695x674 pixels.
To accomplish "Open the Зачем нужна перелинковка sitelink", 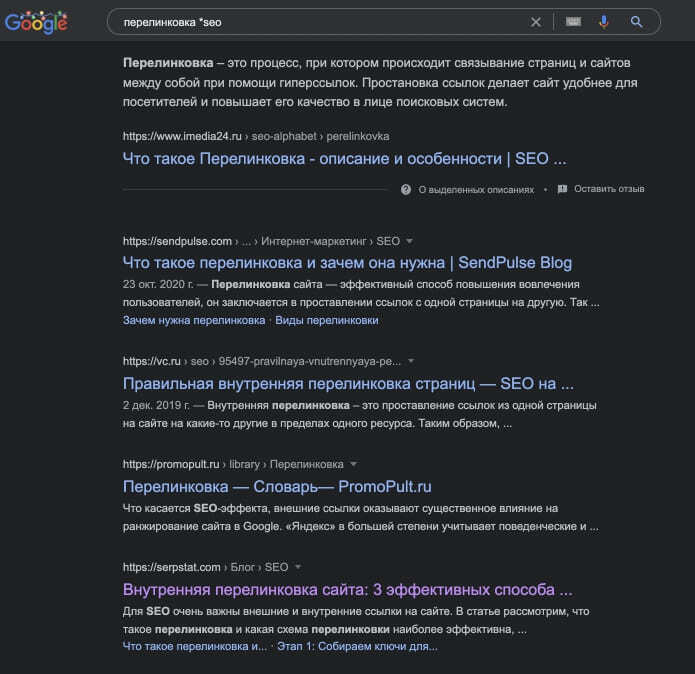I will 194,320.
